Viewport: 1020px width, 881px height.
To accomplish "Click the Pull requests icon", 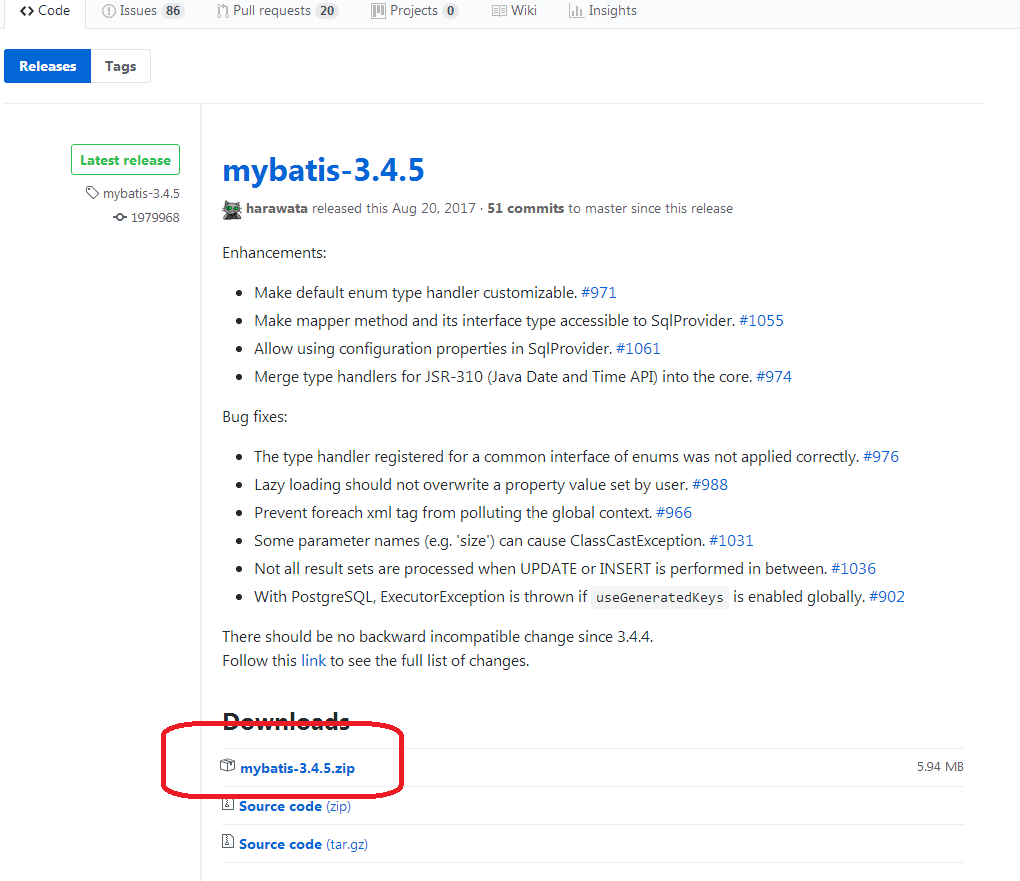I will (x=222, y=11).
